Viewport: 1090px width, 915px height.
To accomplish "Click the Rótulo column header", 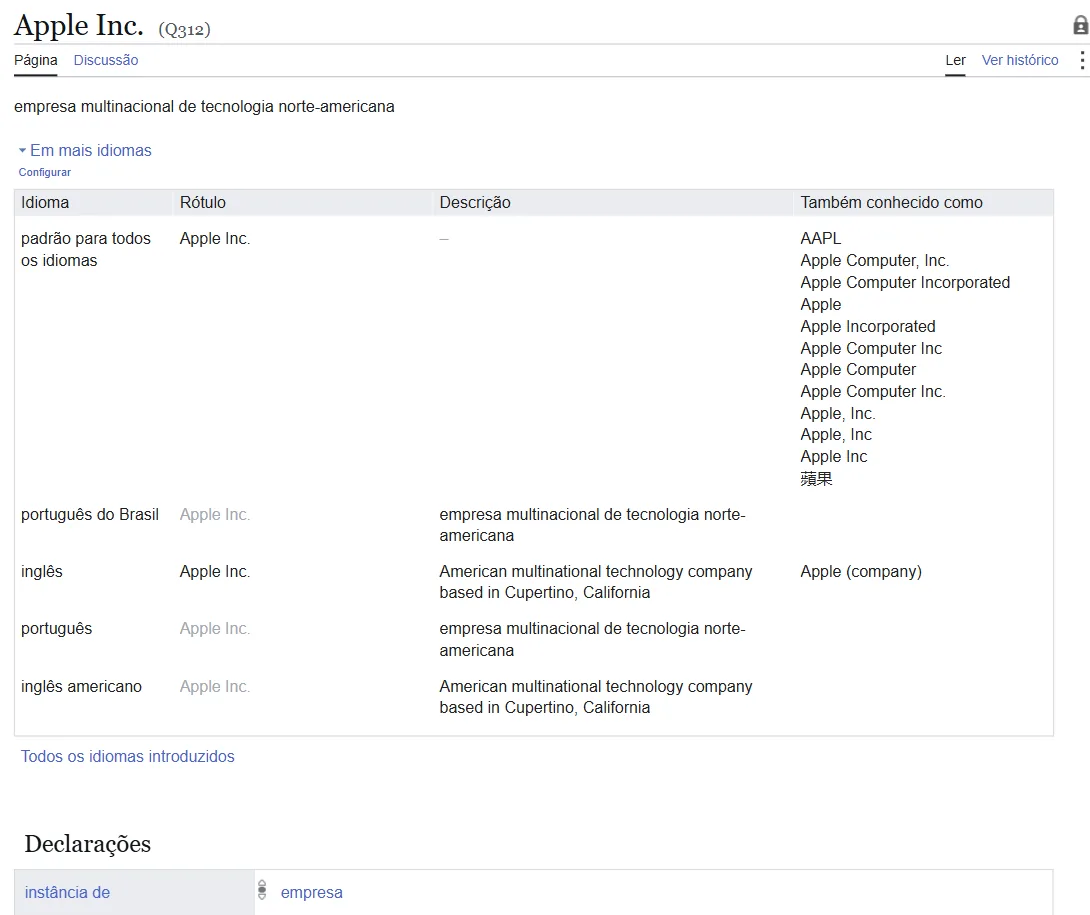I will [x=202, y=202].
